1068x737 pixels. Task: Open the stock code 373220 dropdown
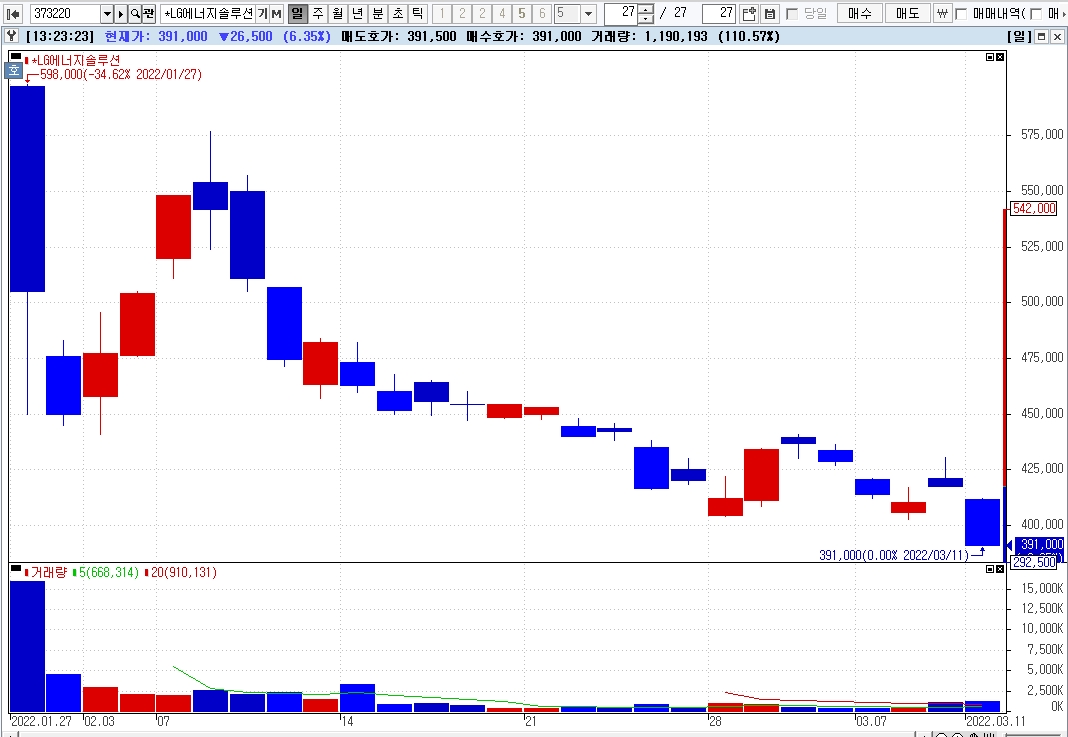[x=107, y=13]
